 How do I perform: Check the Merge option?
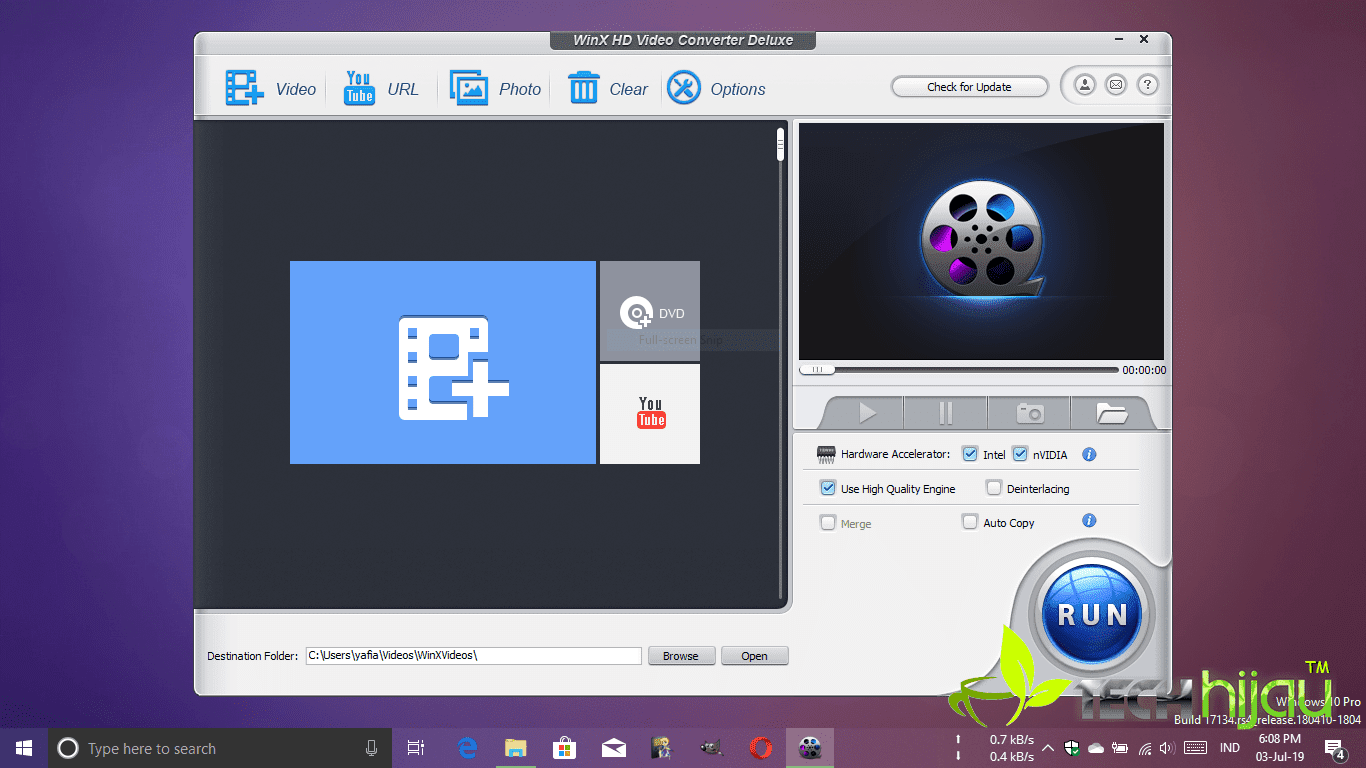[x=828, y=522]
